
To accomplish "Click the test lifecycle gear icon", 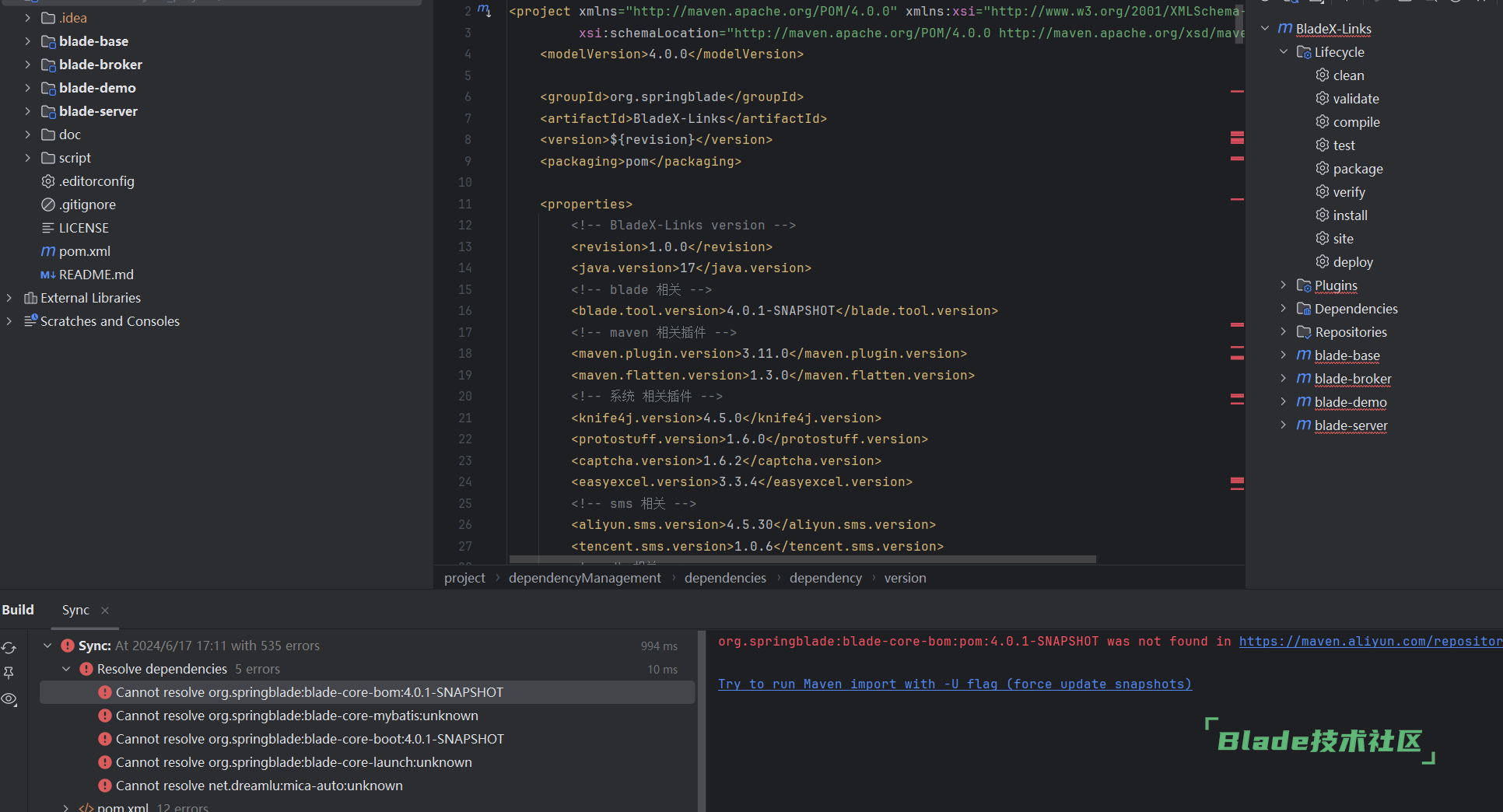I will coord(1322,145).
